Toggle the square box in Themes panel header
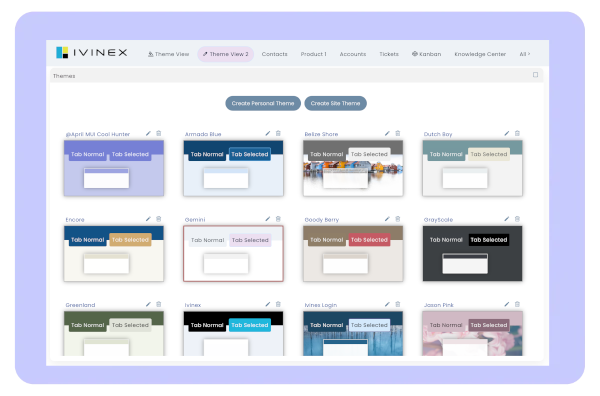 coord(535,75)
